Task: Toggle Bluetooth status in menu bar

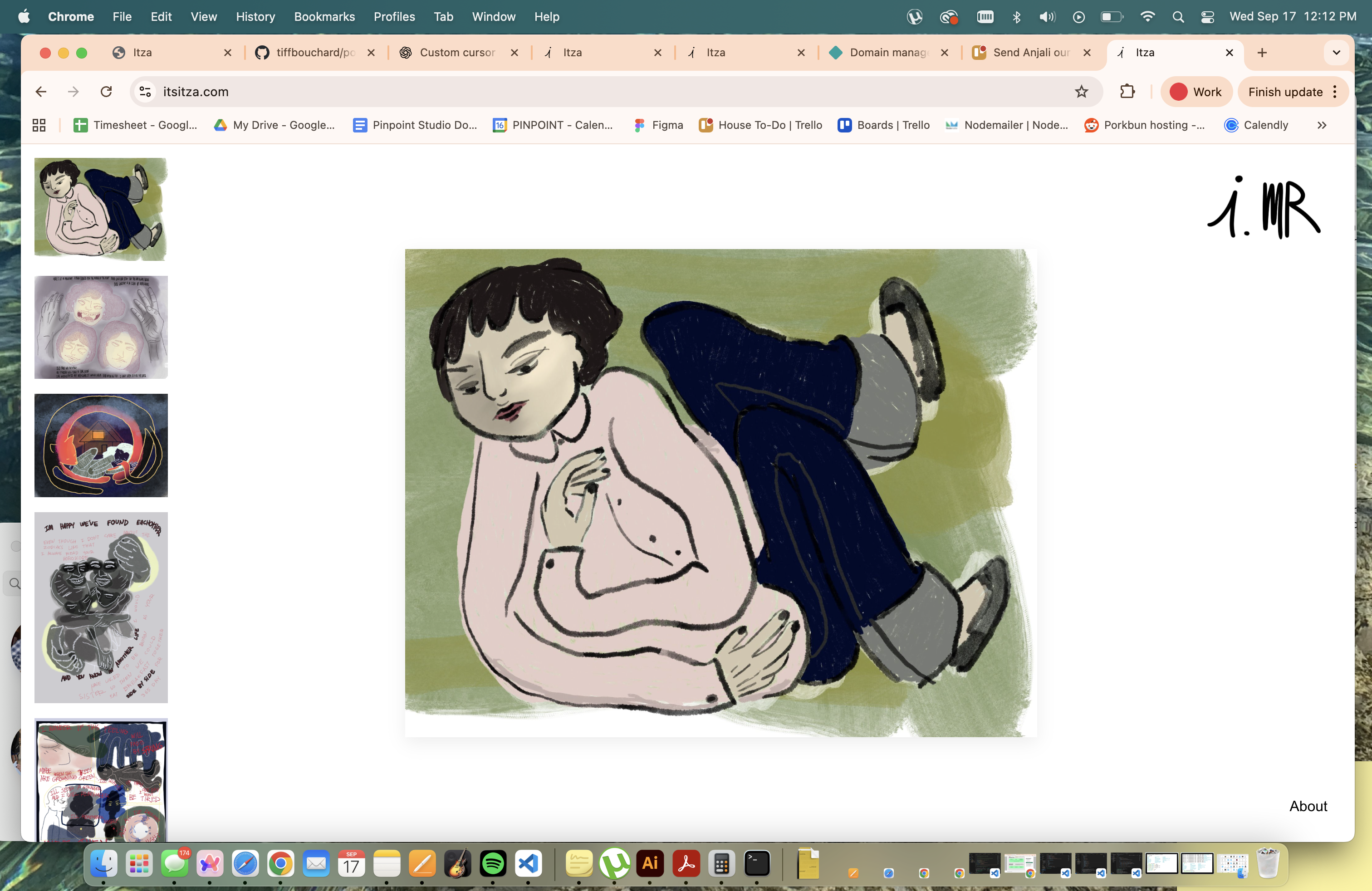Action: (1016, 17)
